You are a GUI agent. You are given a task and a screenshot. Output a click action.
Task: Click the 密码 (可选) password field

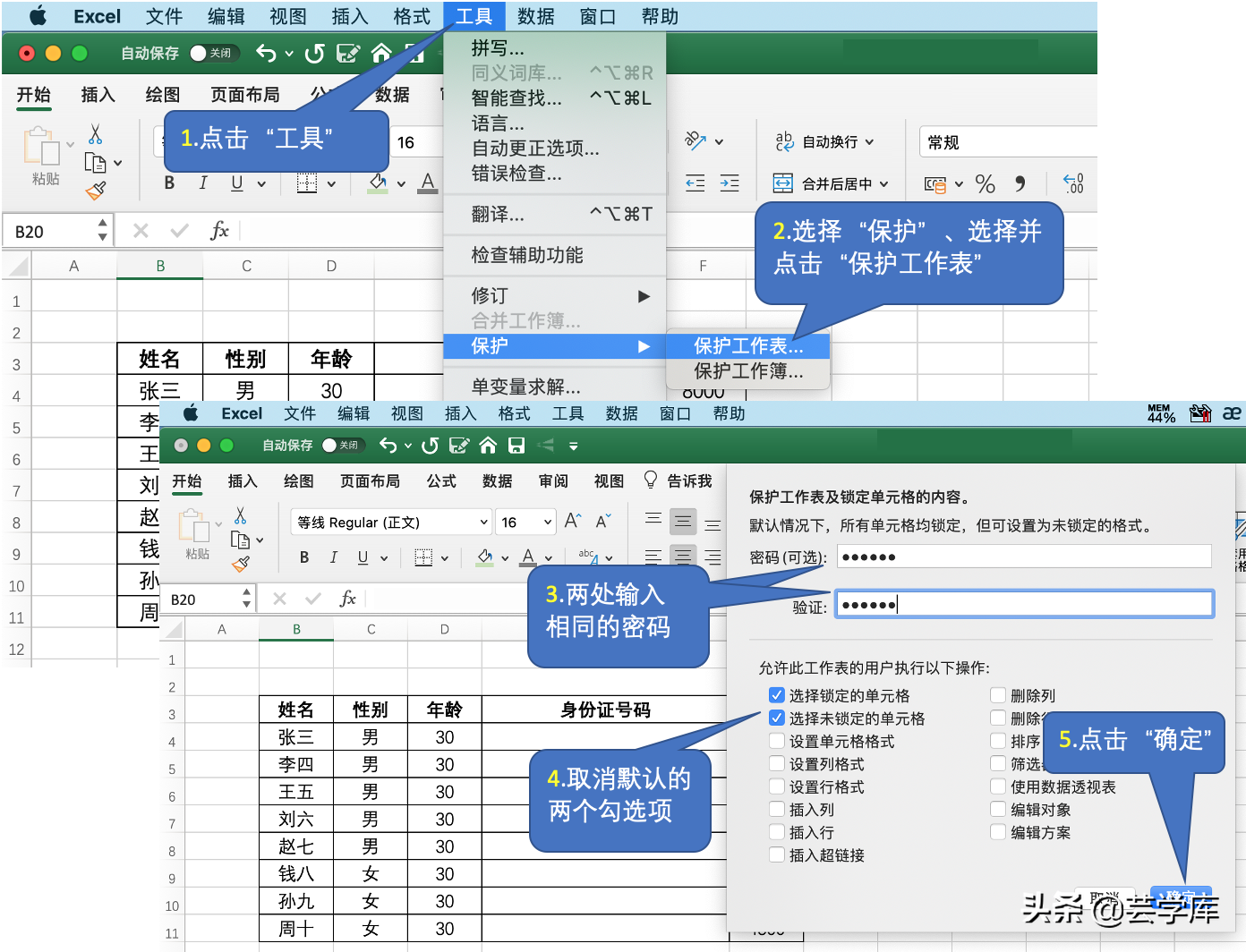tap(1024, 557)
